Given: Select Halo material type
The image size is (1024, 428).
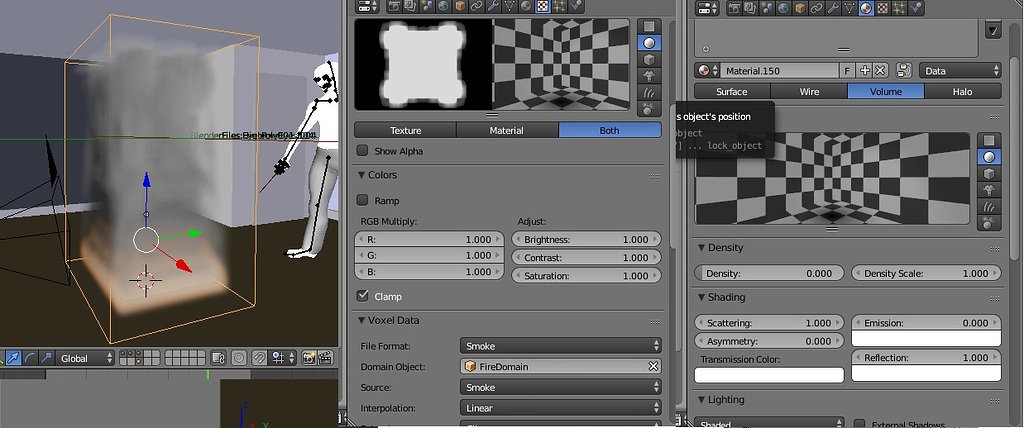Looking at the screenshot, I should [x=963, y=91].
